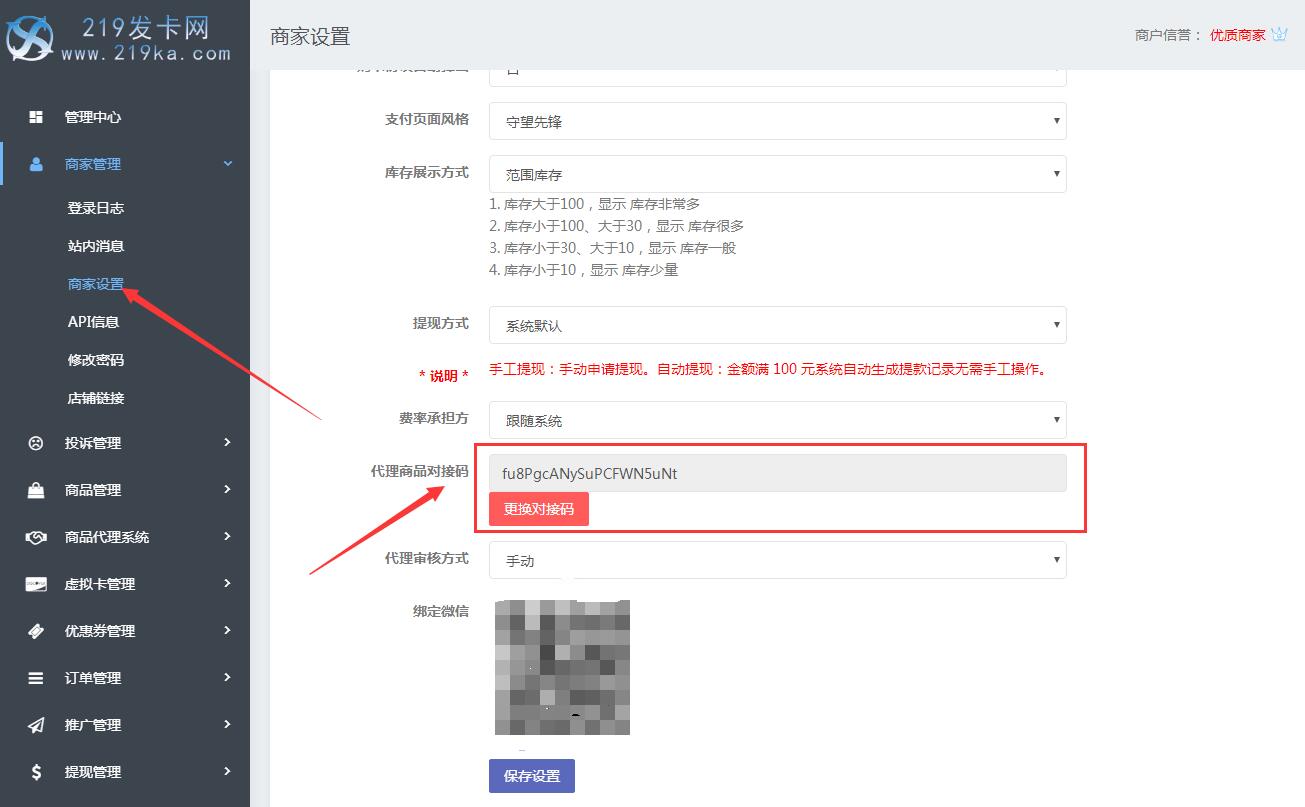
Task: Expand the 提现管理 menu chevron
Action: pyautogui.click(x=227, y=771)
